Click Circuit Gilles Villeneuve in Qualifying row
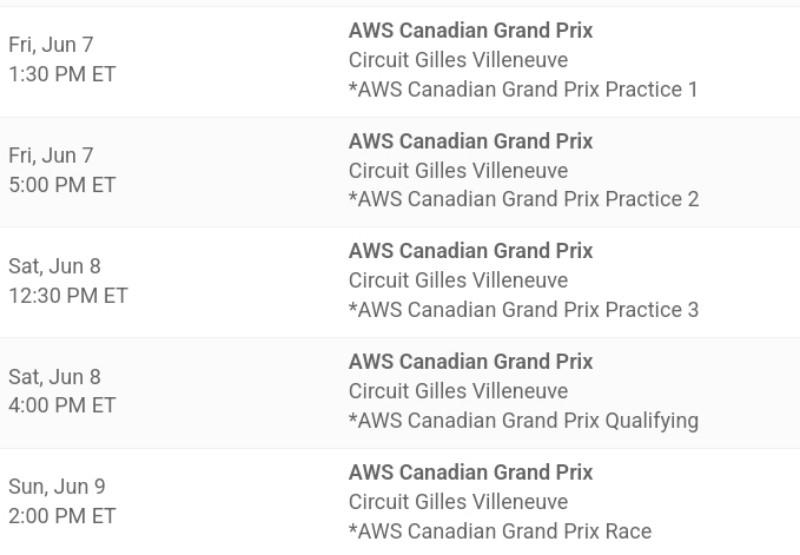The height and width of the screenshot is (555, 800). coord(458,391)
